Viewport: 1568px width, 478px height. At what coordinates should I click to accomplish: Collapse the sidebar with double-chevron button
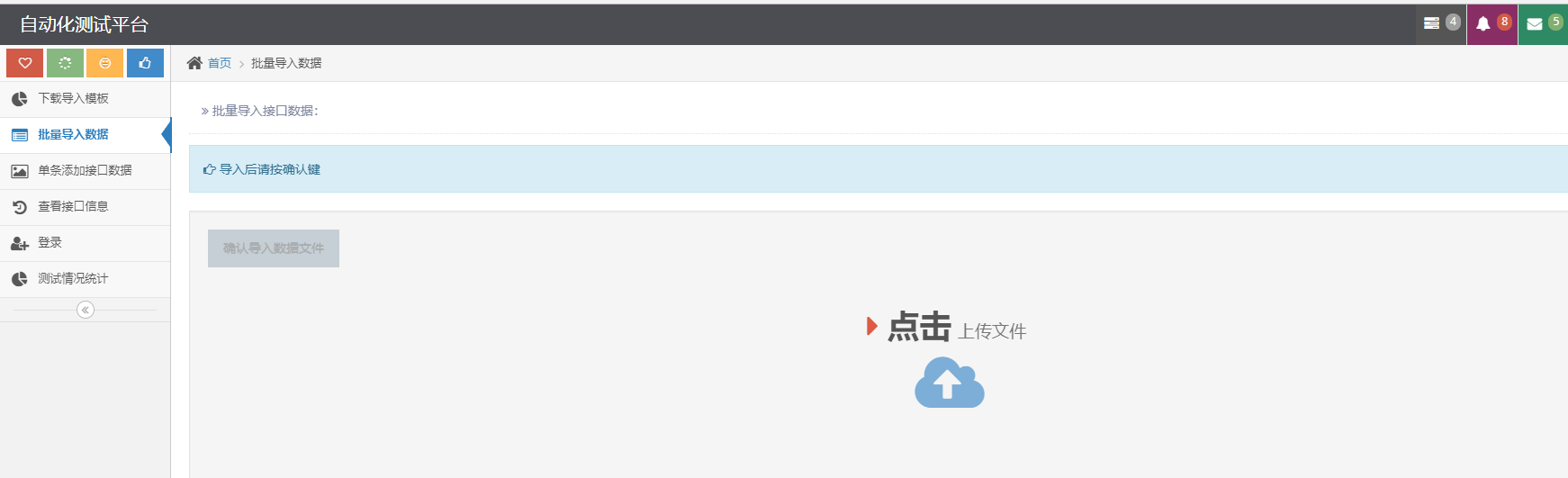click(x=86, y=310)
